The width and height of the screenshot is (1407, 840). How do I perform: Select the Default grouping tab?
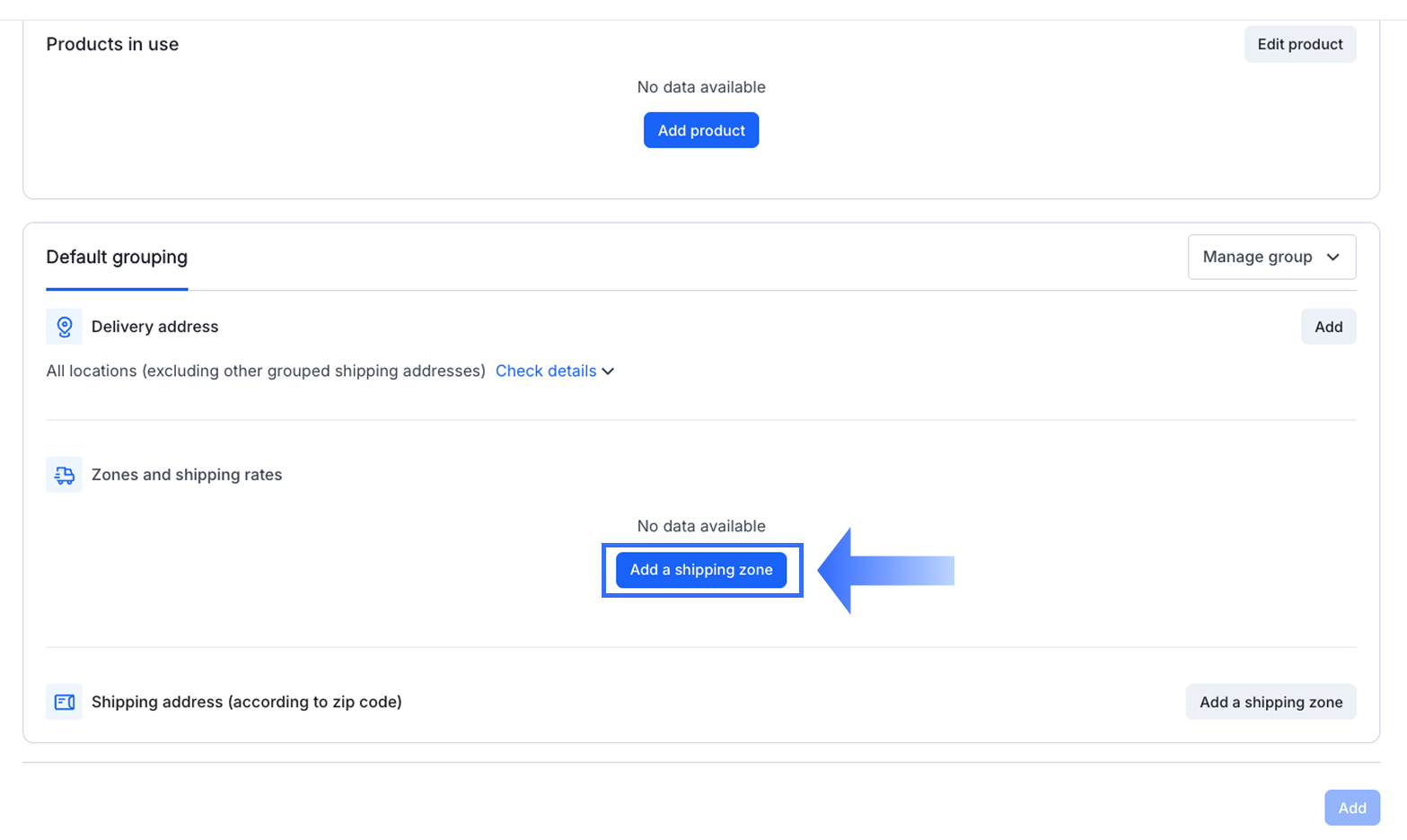(x=117, y=258)
